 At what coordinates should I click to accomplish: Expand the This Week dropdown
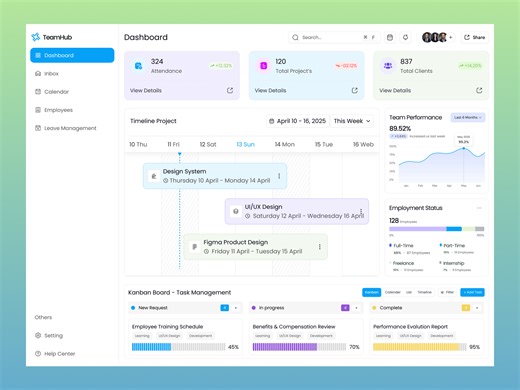pyautogui.click(x=352, y=121)
